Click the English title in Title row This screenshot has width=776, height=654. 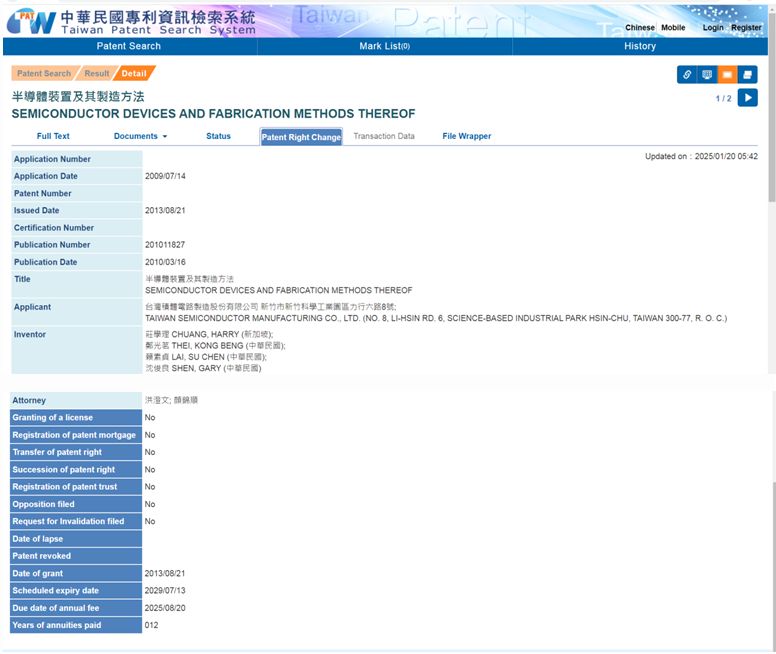pos(279,291)
